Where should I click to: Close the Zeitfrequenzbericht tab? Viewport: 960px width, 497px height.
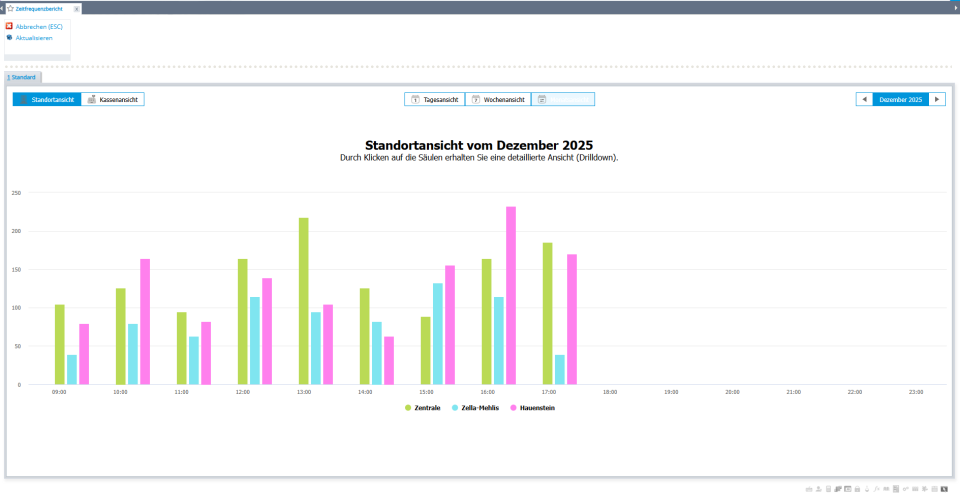coord(77,8)
